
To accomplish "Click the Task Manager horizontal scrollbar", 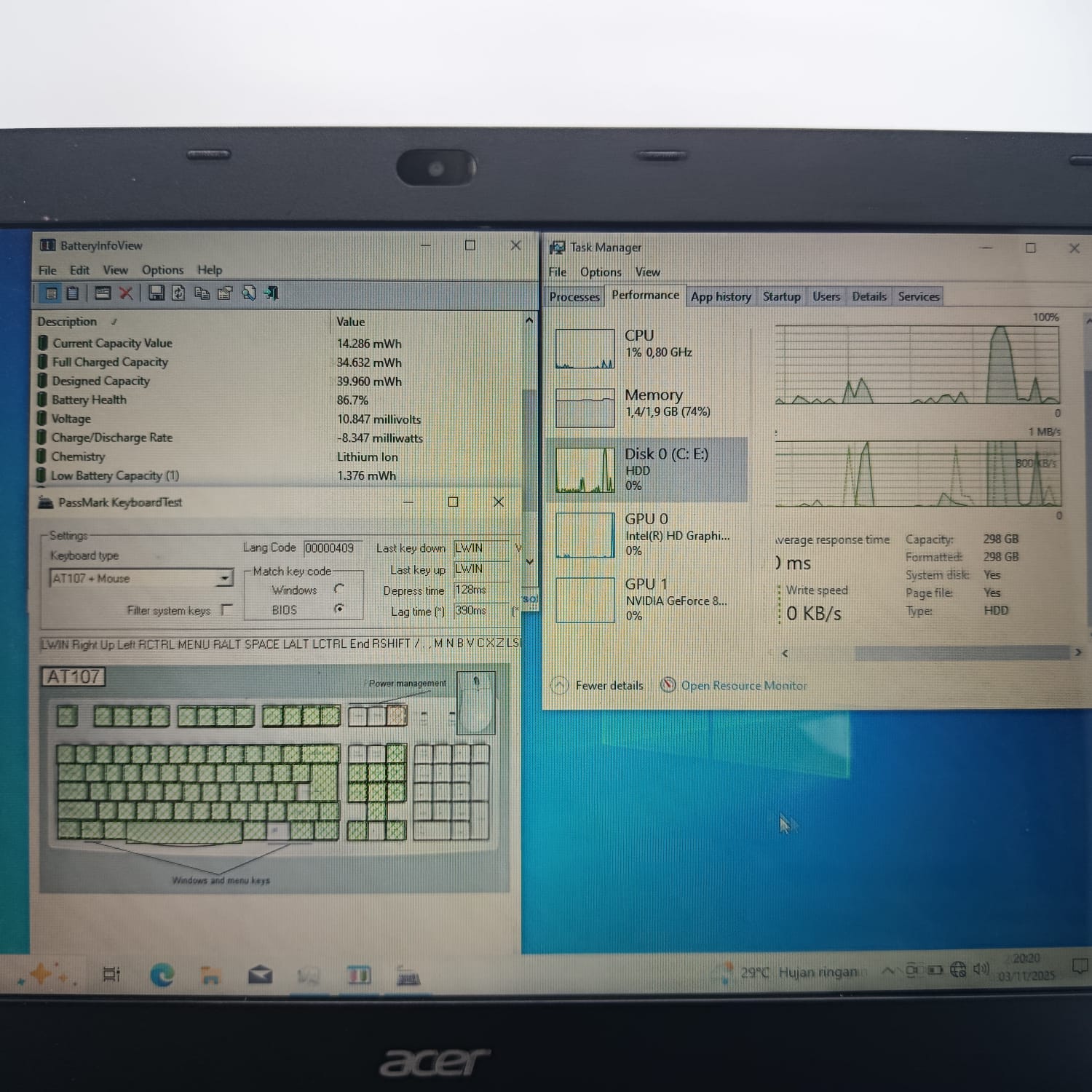I will click(x=932, y=653).
